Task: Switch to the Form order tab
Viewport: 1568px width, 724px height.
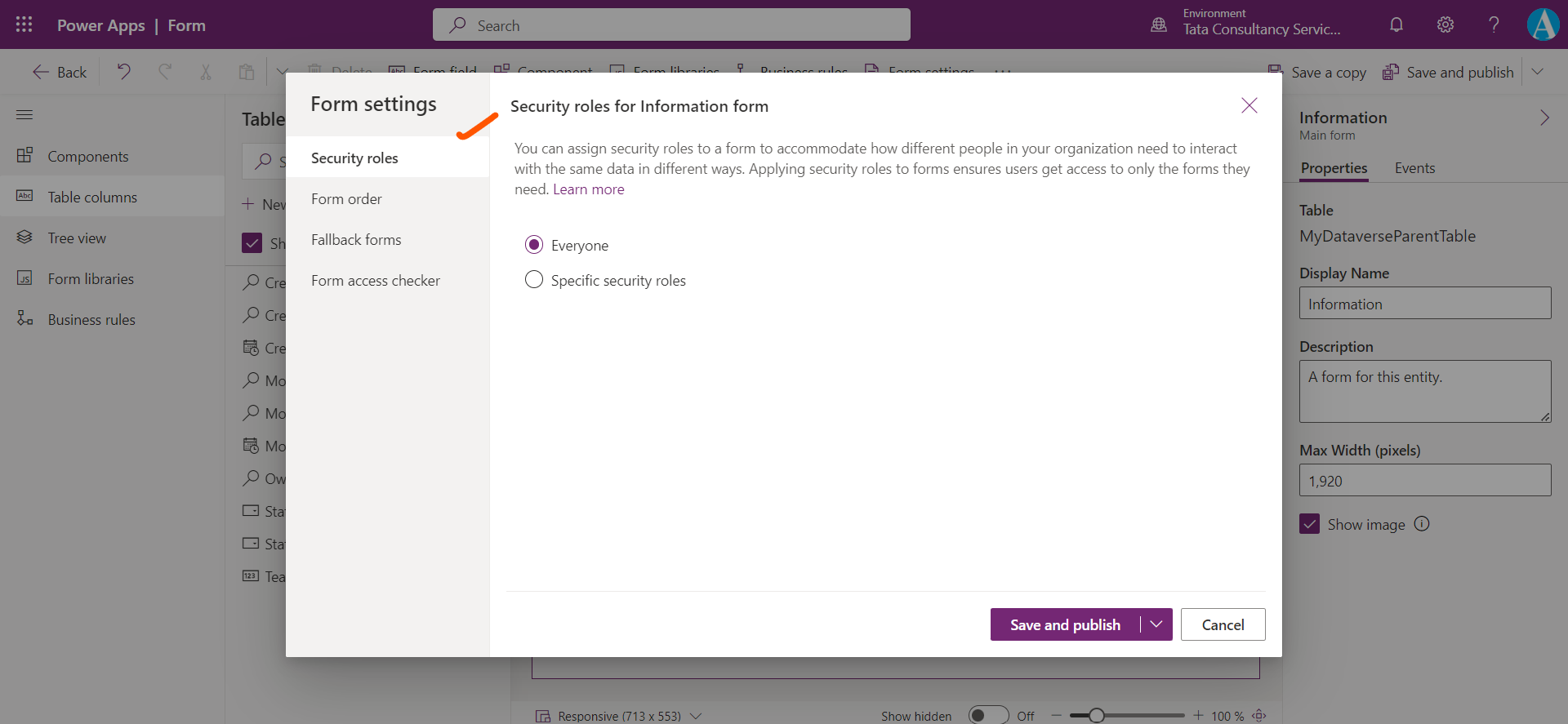Action: click(346, 199)
